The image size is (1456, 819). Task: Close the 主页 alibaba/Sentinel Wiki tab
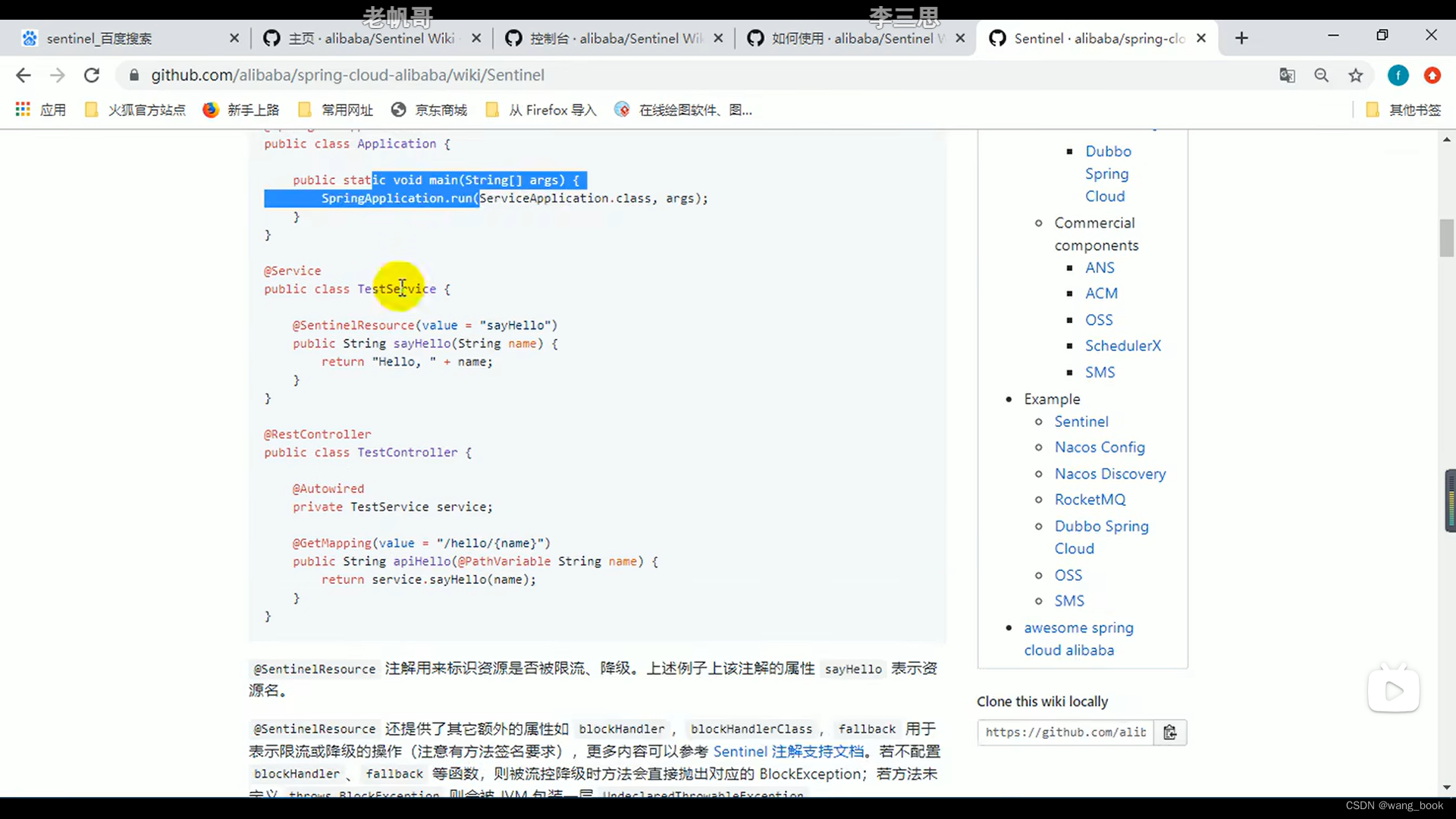476,38
